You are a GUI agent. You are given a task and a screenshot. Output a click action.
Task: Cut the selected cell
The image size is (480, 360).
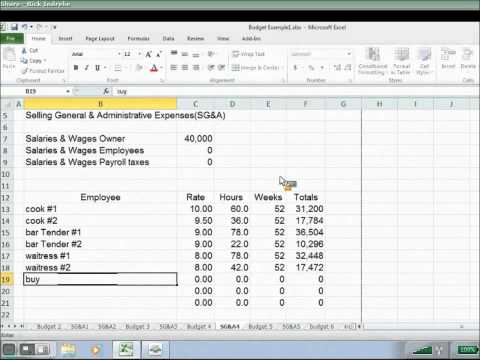tap(30, 51)
